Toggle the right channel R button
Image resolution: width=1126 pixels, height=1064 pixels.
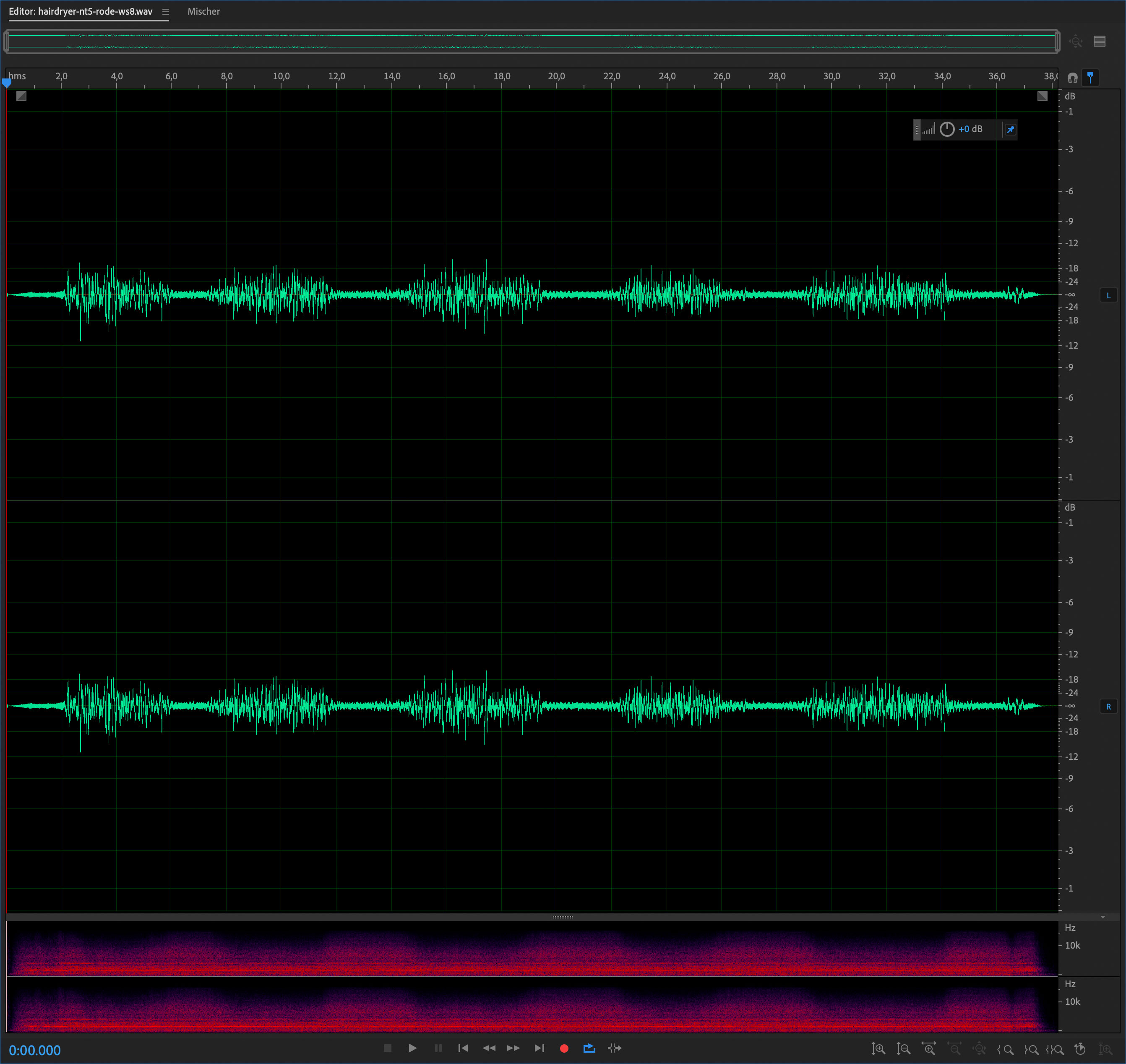click(1108, 707)
